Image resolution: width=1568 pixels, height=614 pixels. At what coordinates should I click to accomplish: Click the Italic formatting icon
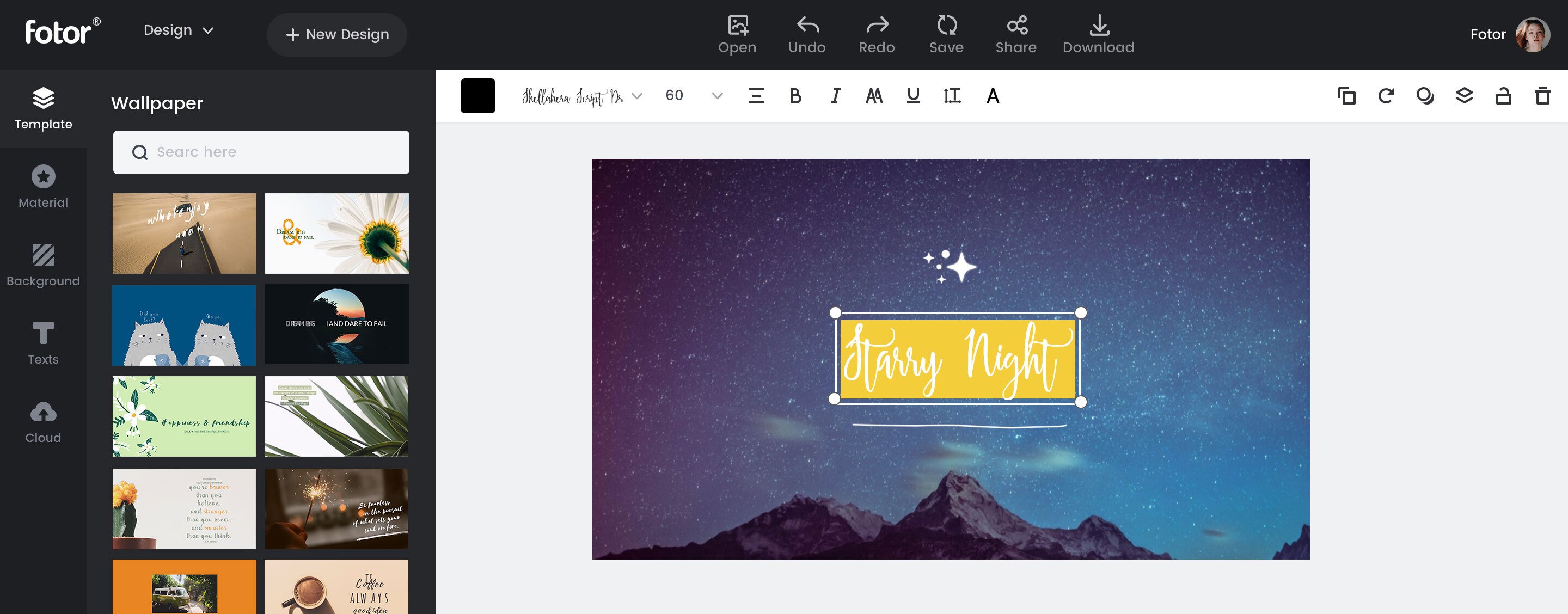pyautogui.click(x=834, y=95)
